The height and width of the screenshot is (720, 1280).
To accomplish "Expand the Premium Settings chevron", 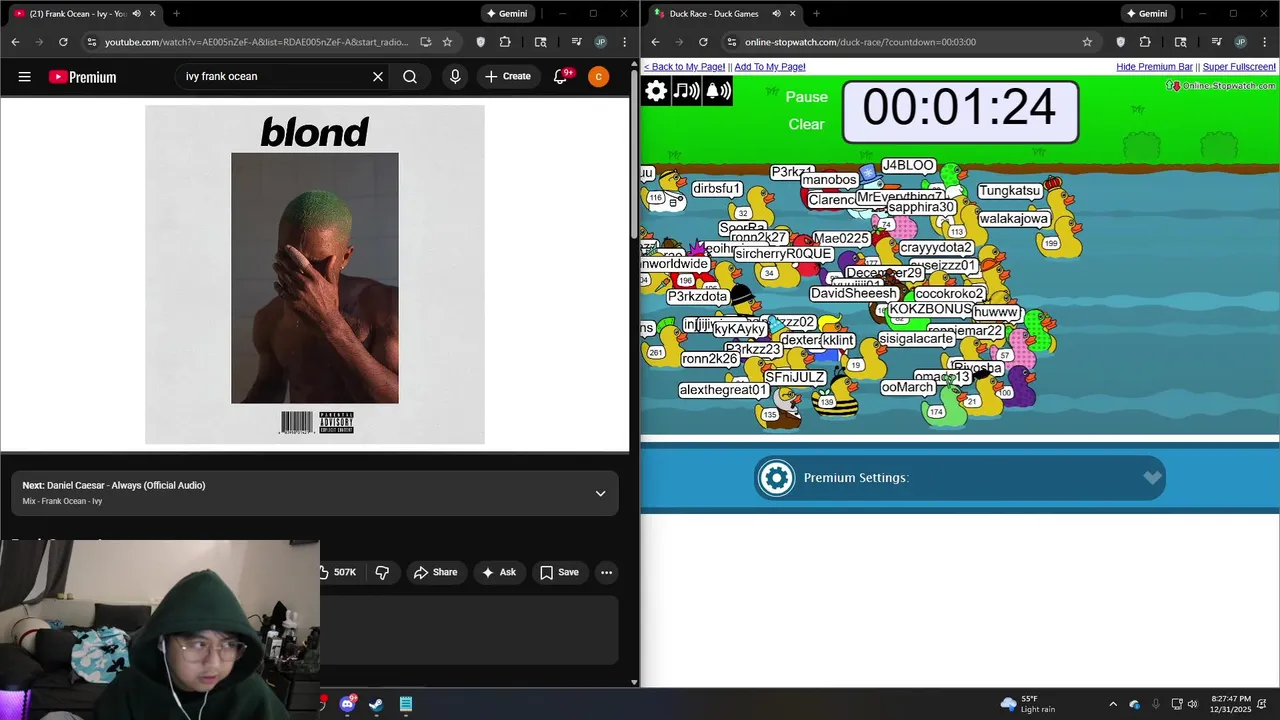I will 1152,478.
